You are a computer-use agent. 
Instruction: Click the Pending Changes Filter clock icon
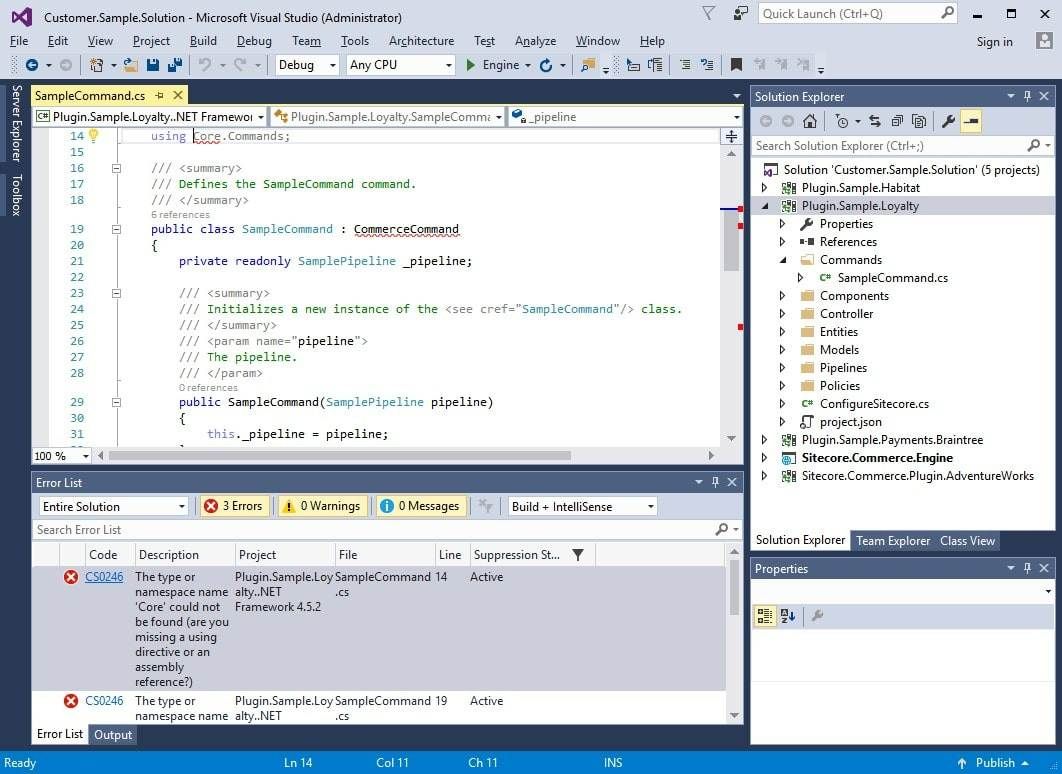(x=842, y=121)
